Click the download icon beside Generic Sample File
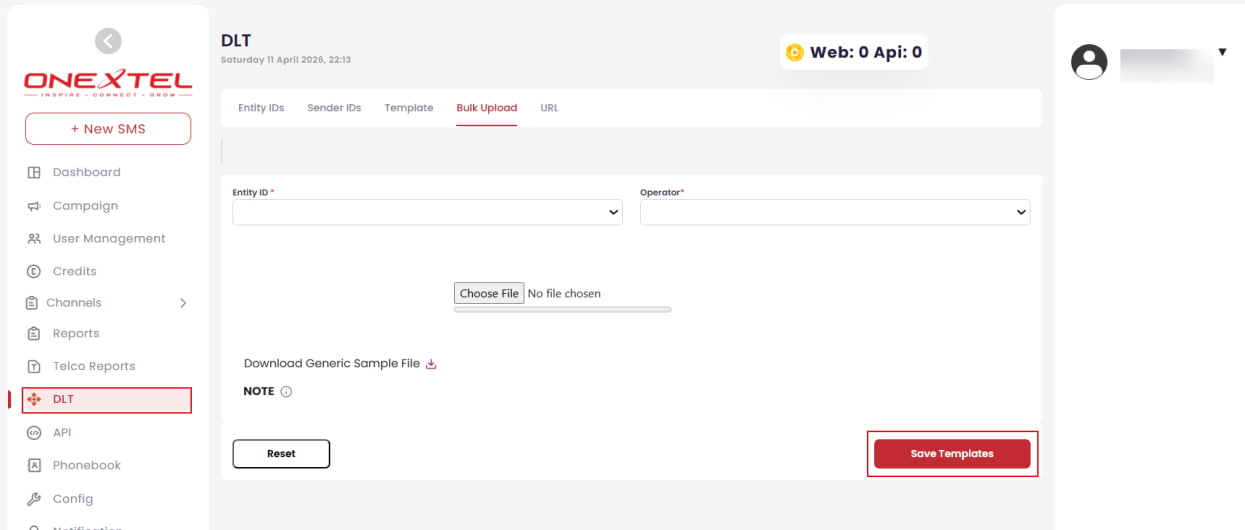Viewport: 1245px width, 530px height. [431, 364]
